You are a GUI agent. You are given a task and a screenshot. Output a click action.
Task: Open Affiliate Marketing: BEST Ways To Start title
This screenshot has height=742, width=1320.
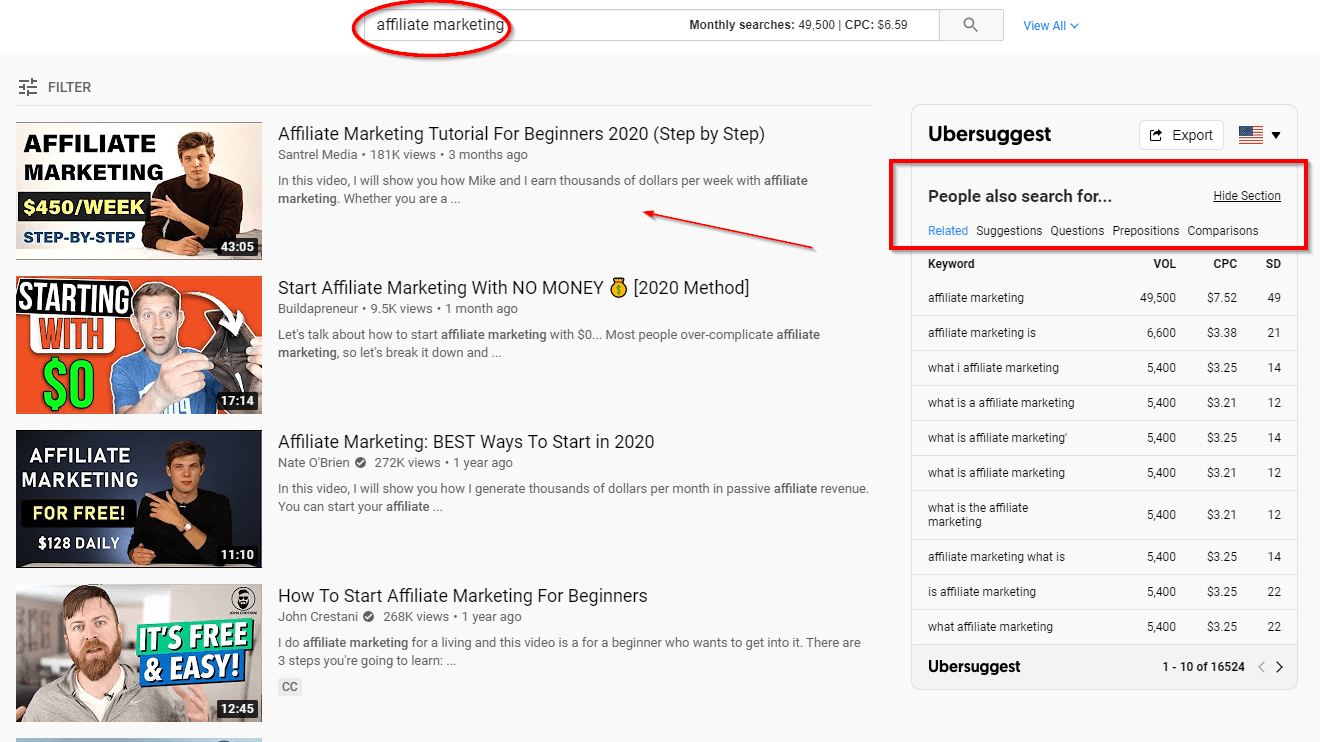466,442
